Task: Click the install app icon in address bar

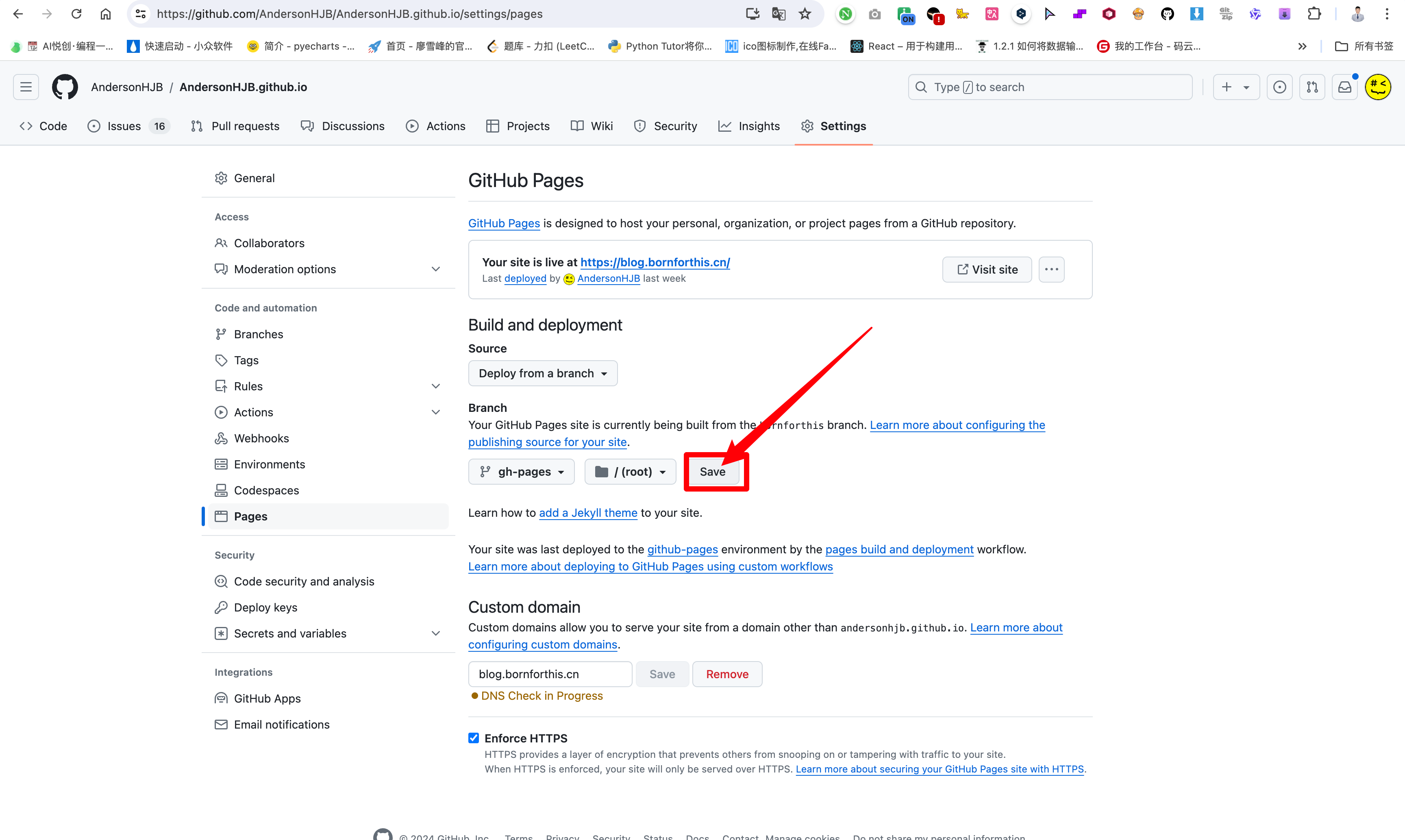Action: pos(752,13)
